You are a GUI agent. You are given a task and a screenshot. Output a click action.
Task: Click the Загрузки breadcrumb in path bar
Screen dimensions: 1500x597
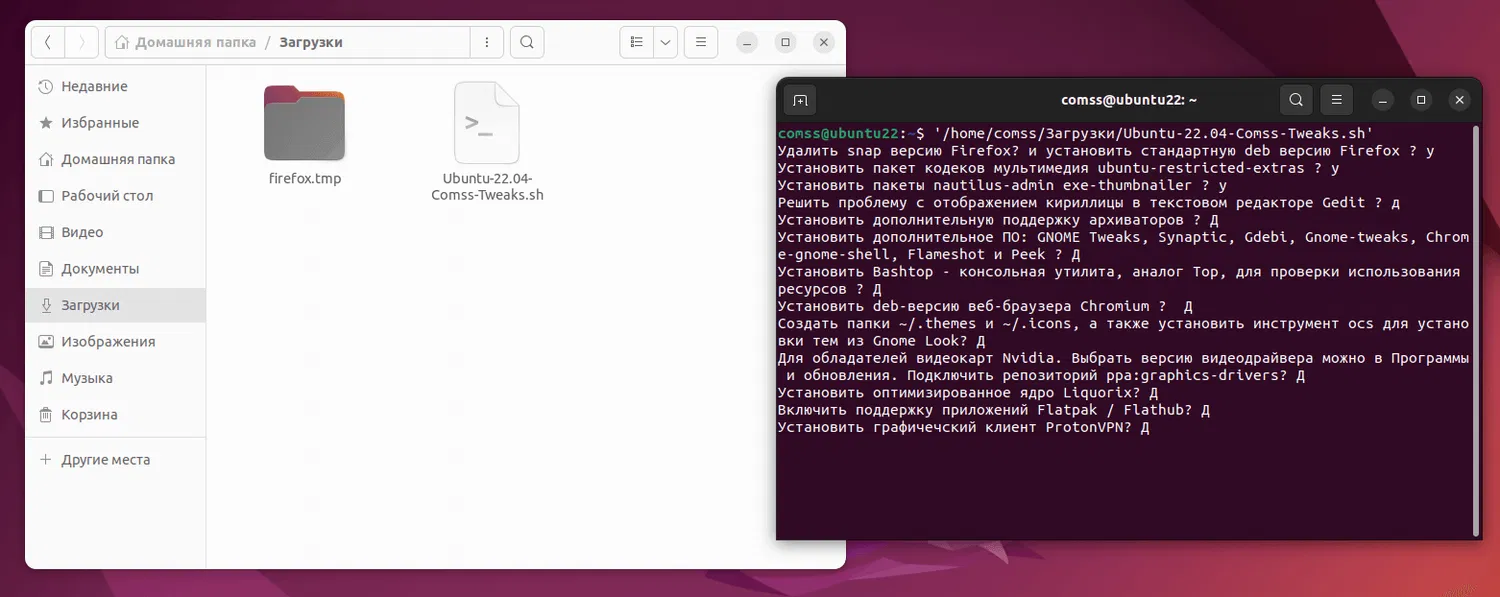click(x=311, y=42)
